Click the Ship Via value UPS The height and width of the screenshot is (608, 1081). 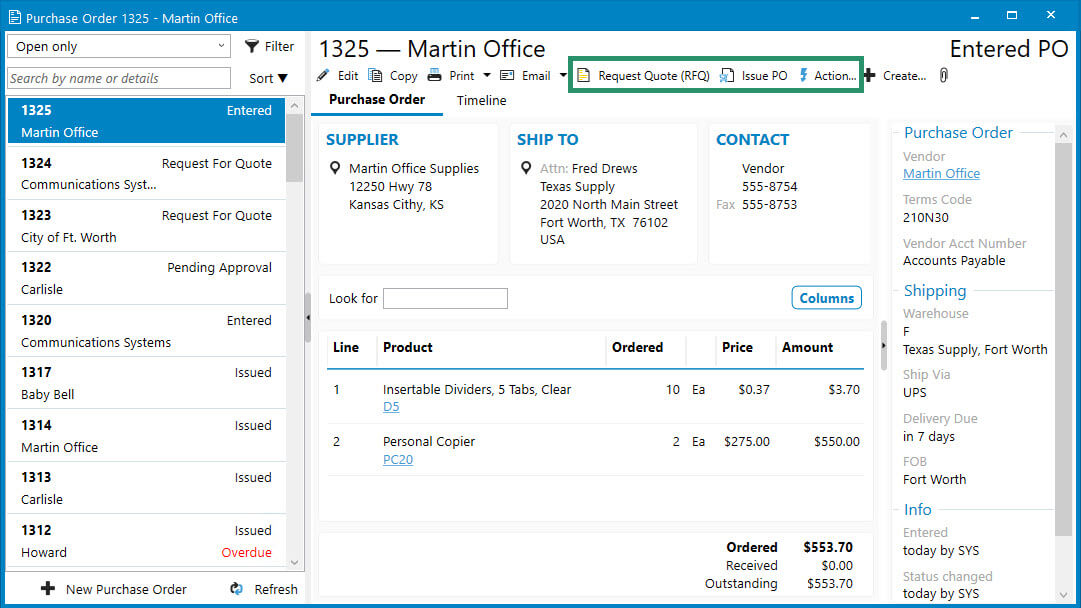915,392
